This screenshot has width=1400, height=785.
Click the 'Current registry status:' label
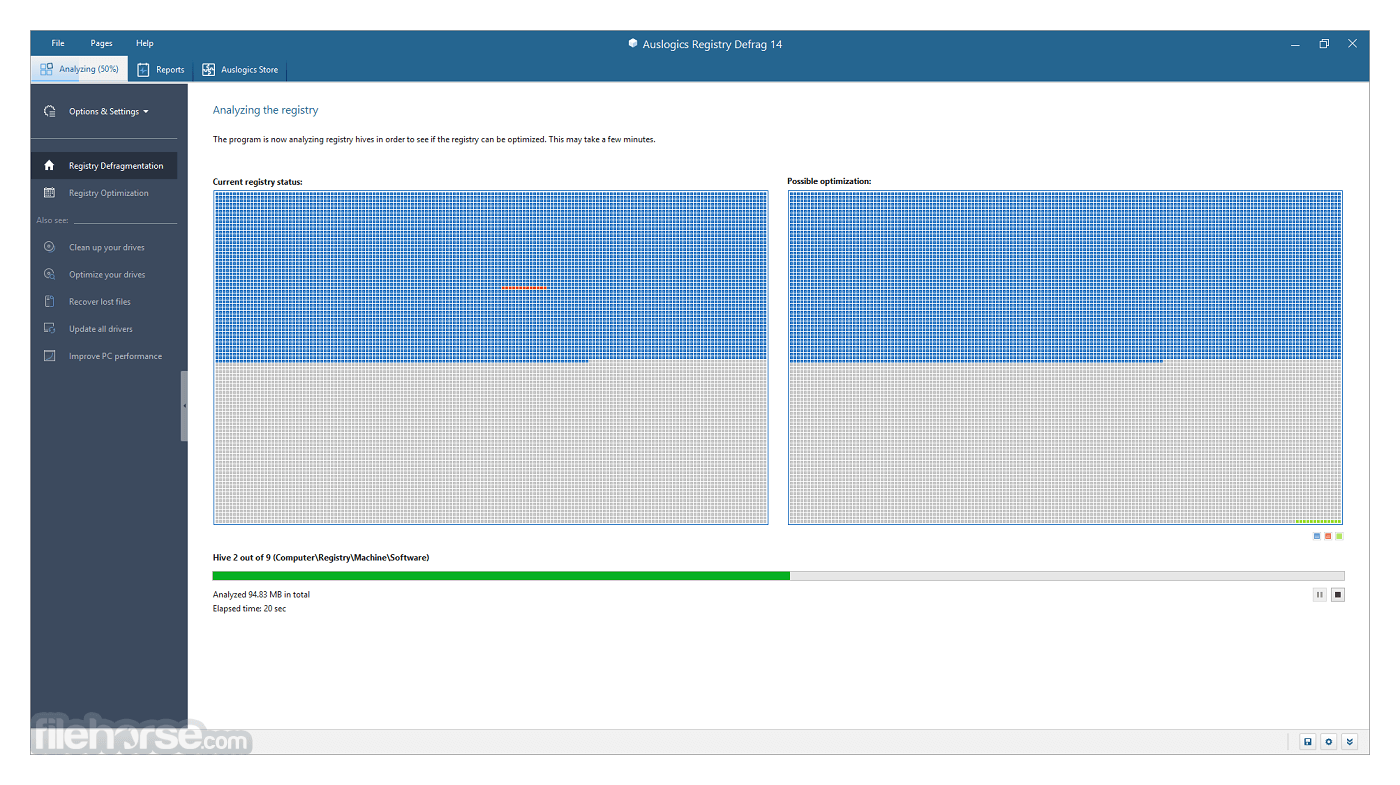click(x=258, y=182)
